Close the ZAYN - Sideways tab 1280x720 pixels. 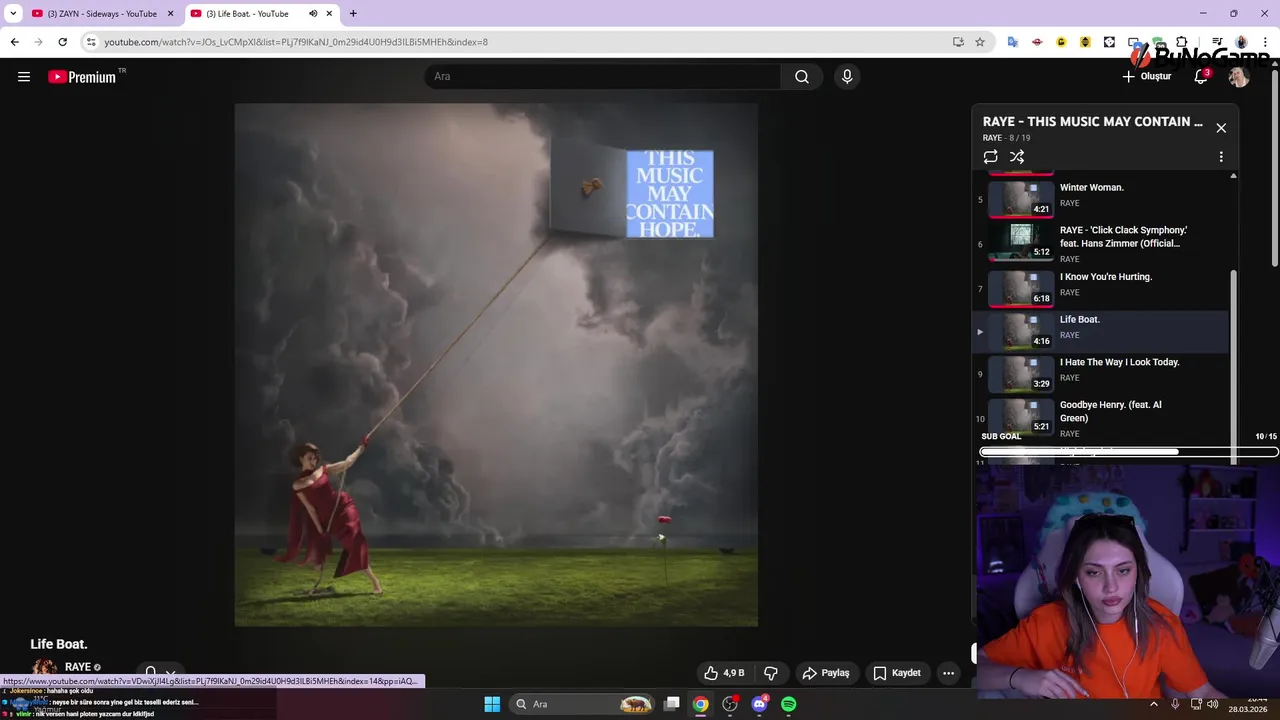170,13
